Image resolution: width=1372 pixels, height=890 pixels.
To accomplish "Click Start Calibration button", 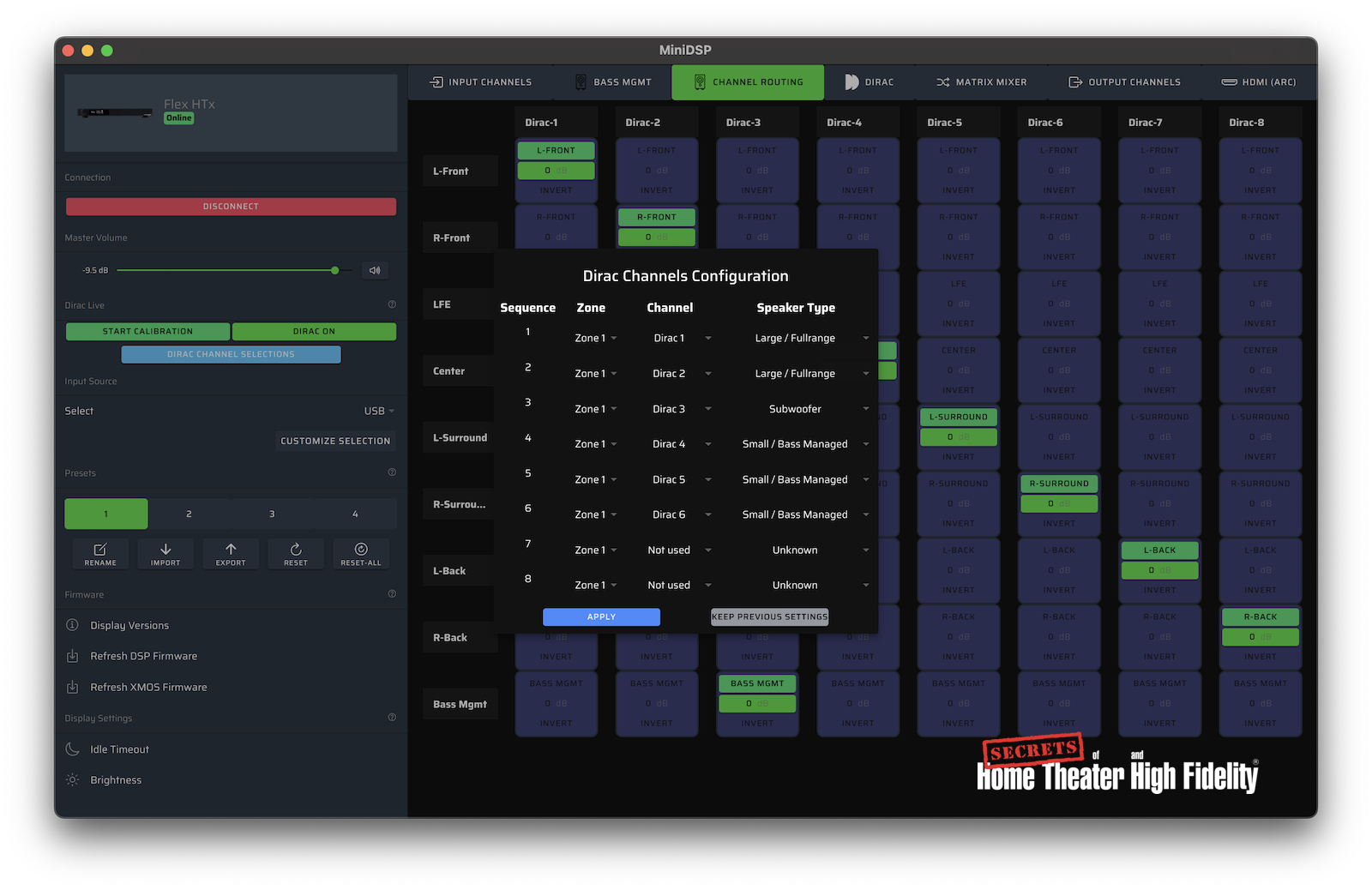I will [147, 331].
